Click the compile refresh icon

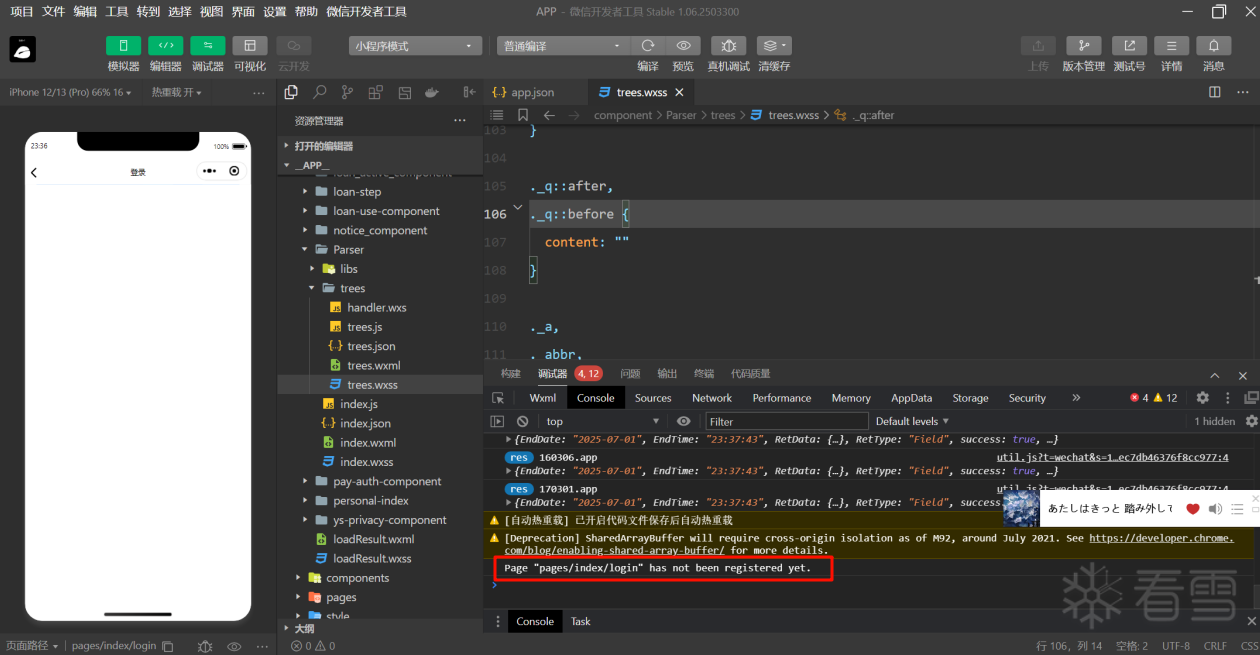(x=648, y=46)
